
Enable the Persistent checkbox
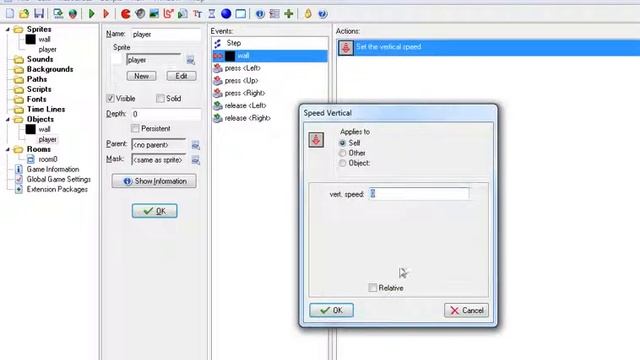(x=135, y=128)
